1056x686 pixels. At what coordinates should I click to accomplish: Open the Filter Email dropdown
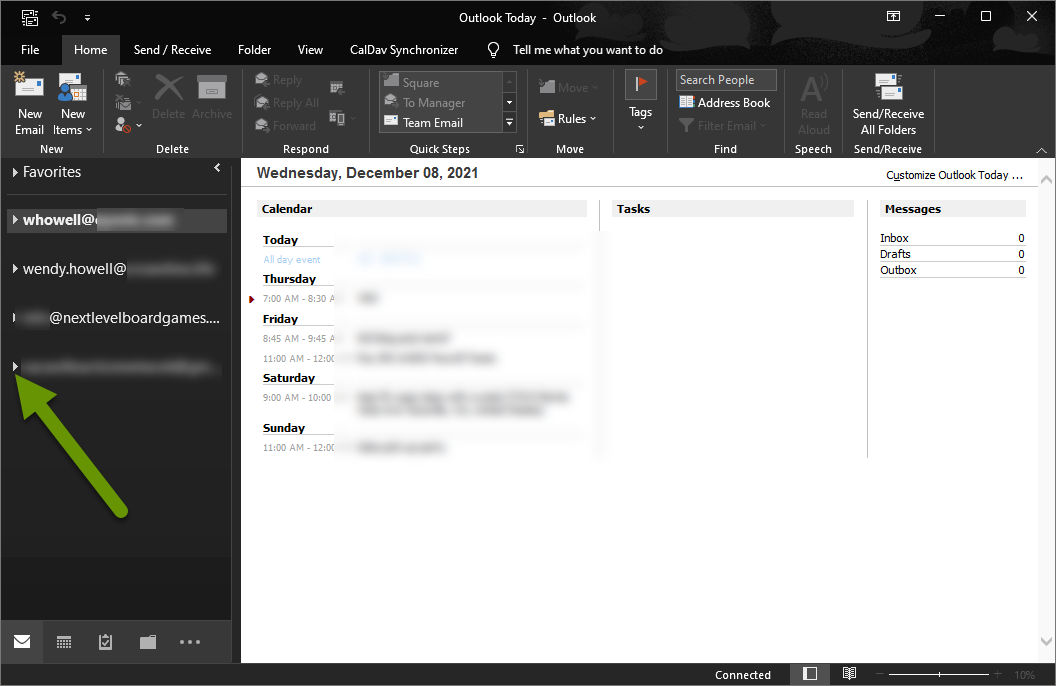click(723, 125)
